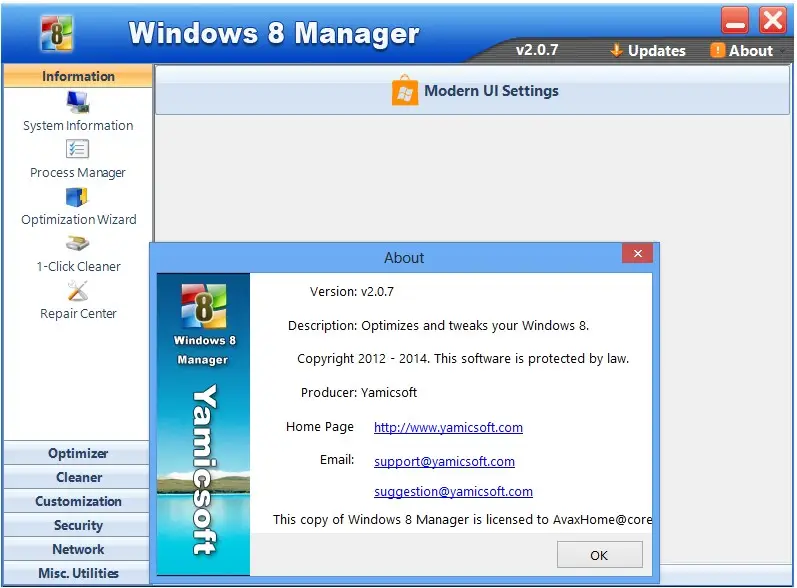
Task: Open the Security section
Action: (x=77, y=525)
